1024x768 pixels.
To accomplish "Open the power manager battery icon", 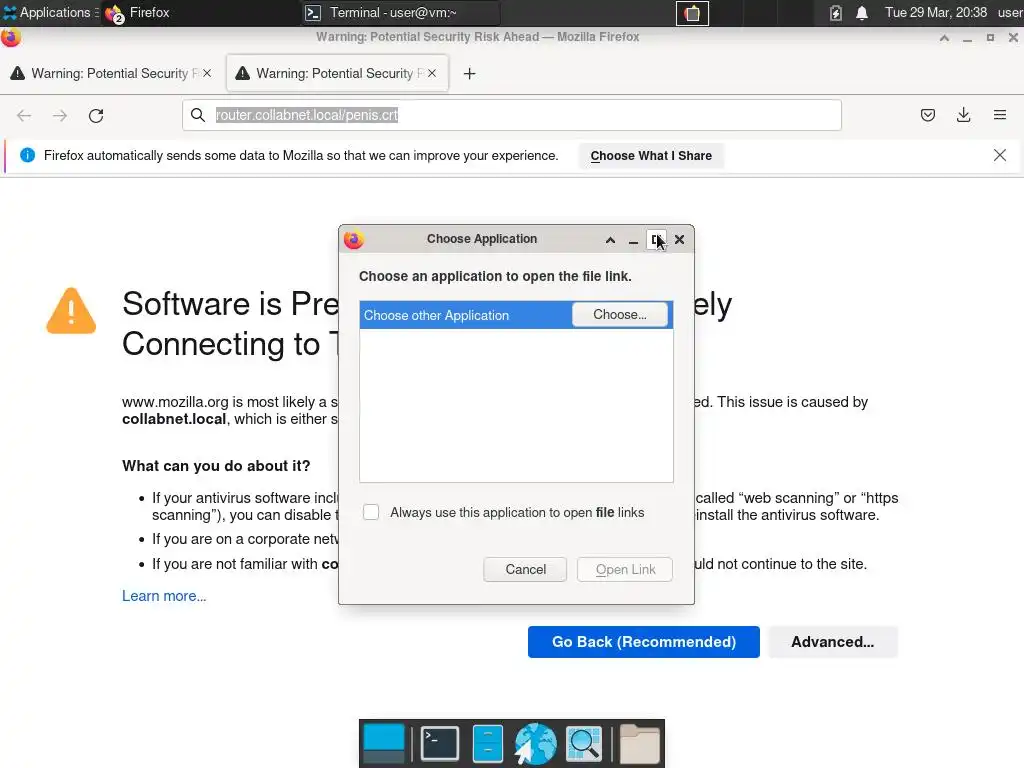I will [x=835, y=13].
